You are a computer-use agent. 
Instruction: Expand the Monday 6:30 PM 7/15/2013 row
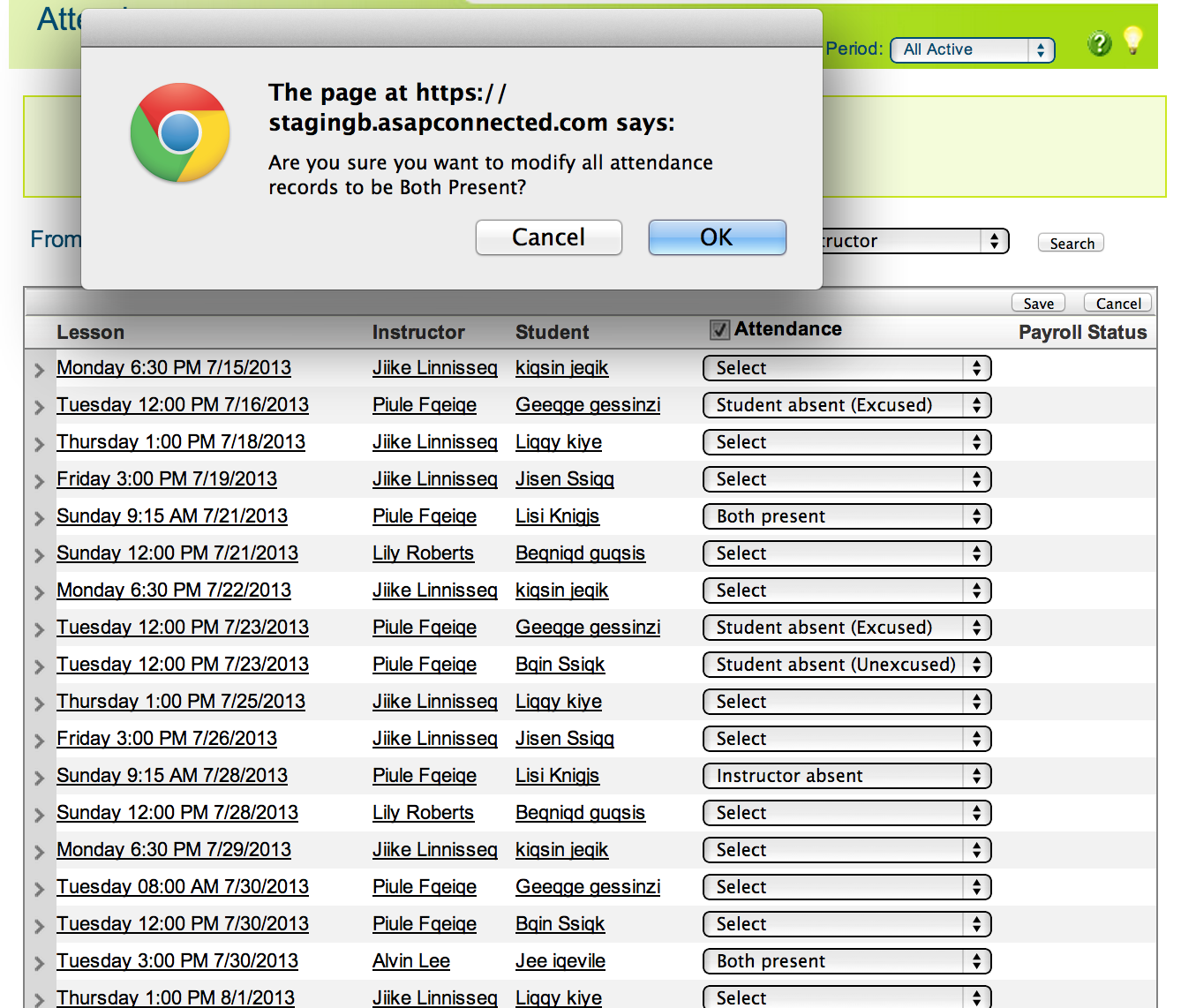[39, 370]
